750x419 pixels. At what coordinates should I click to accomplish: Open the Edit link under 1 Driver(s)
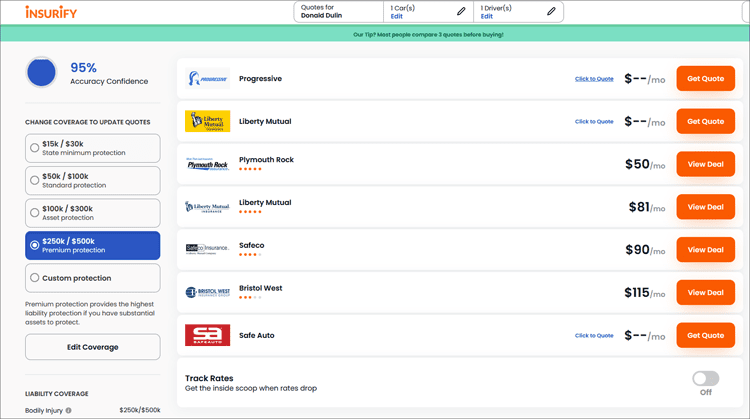(x=487, y=17)
